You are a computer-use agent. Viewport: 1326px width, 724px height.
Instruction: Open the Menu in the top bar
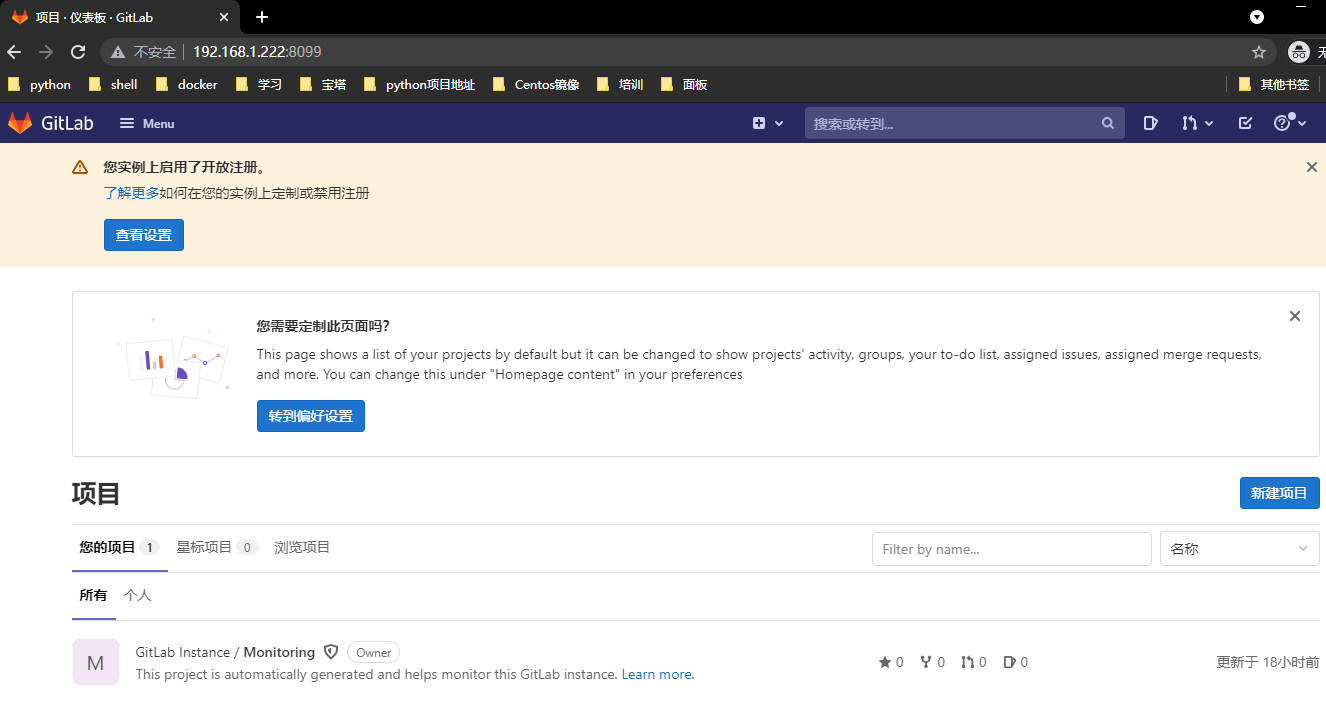[146, 122]
